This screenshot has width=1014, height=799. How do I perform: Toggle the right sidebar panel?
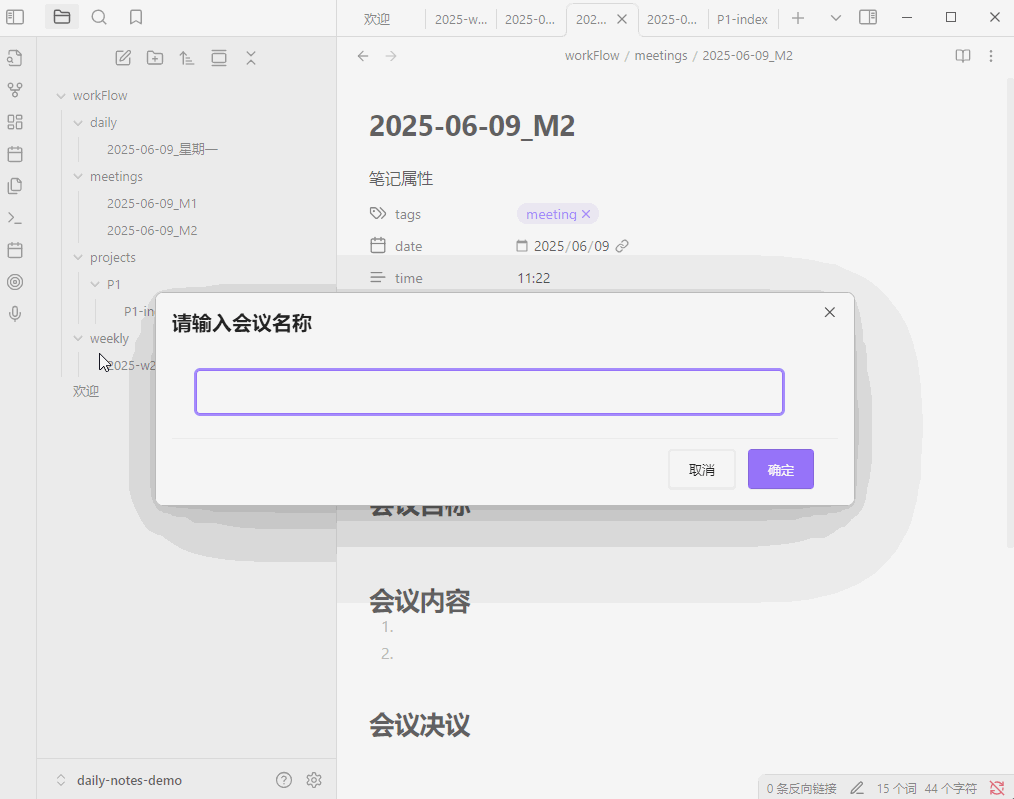coord(868,17)
